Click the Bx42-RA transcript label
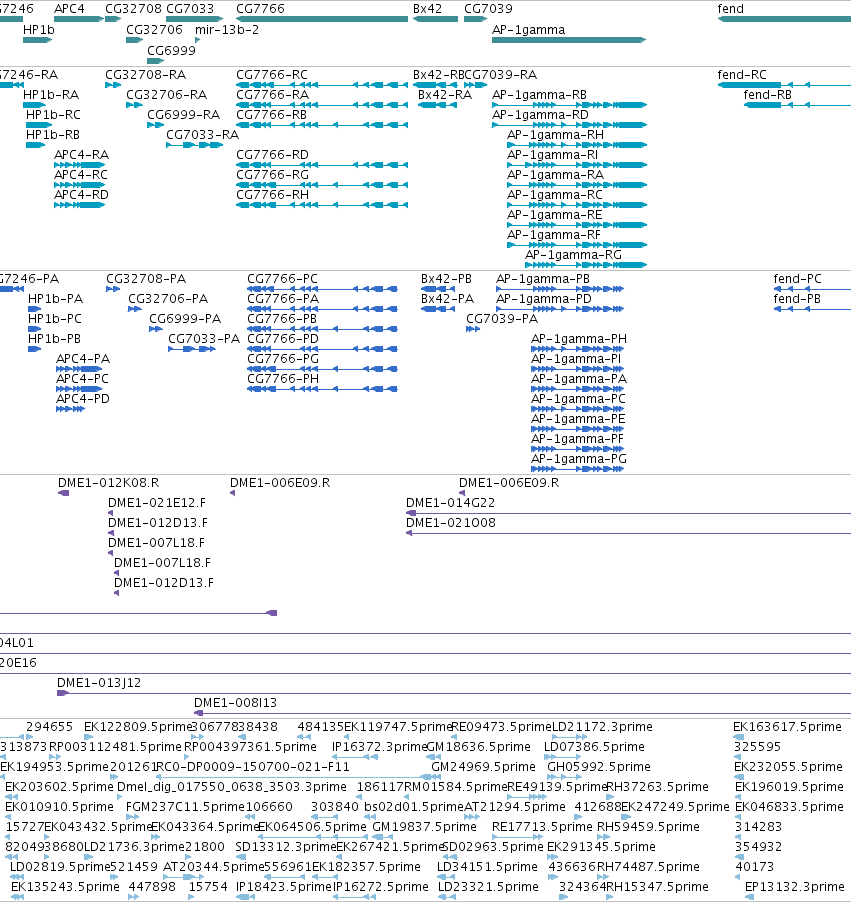 tap(445, 95)
